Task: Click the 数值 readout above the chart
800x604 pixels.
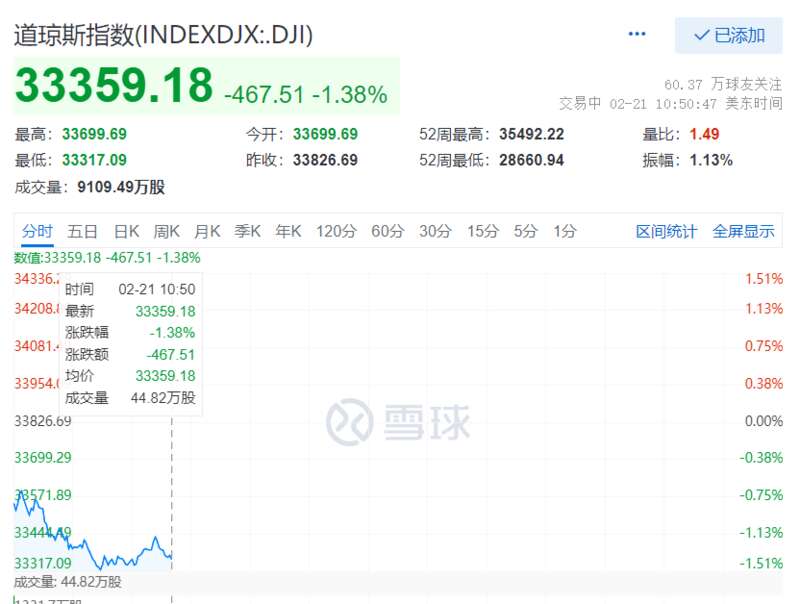Action: [107, 258]
